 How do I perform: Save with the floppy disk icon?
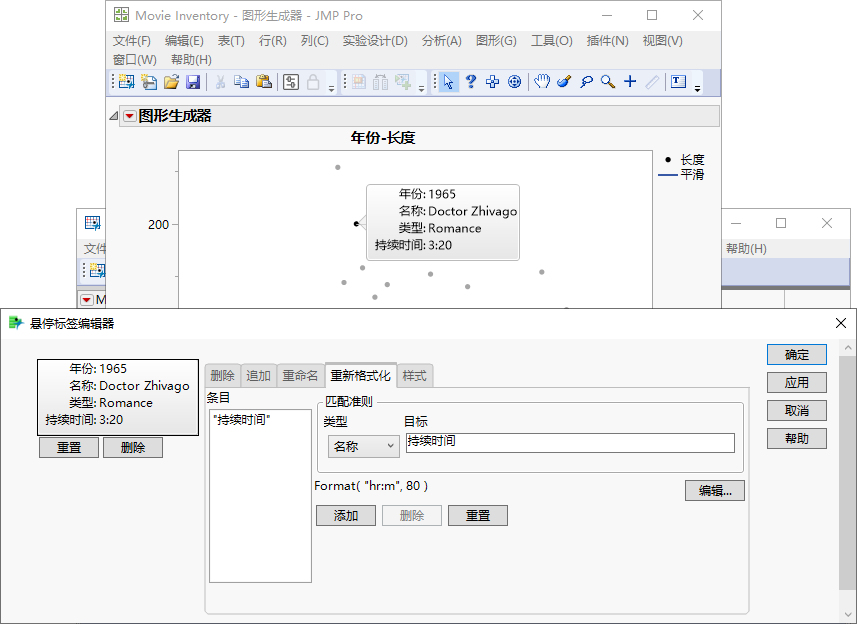[x=193, y=82]
